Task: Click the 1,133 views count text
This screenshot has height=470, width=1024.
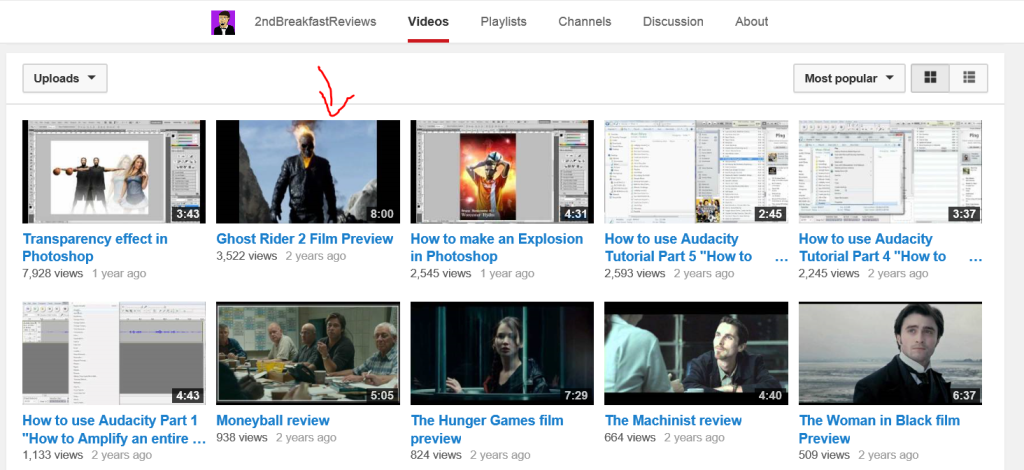Action: [53, 455]
